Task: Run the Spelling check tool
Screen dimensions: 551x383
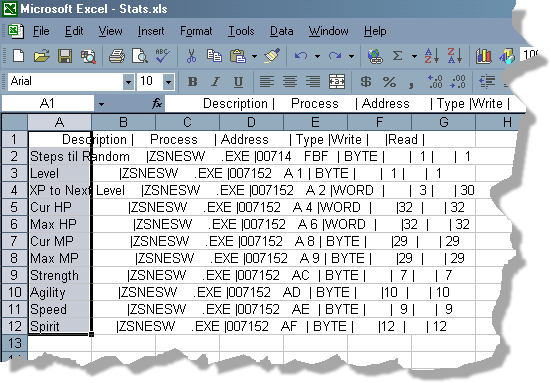Action: pyautogui.click(x=163, y=56)
